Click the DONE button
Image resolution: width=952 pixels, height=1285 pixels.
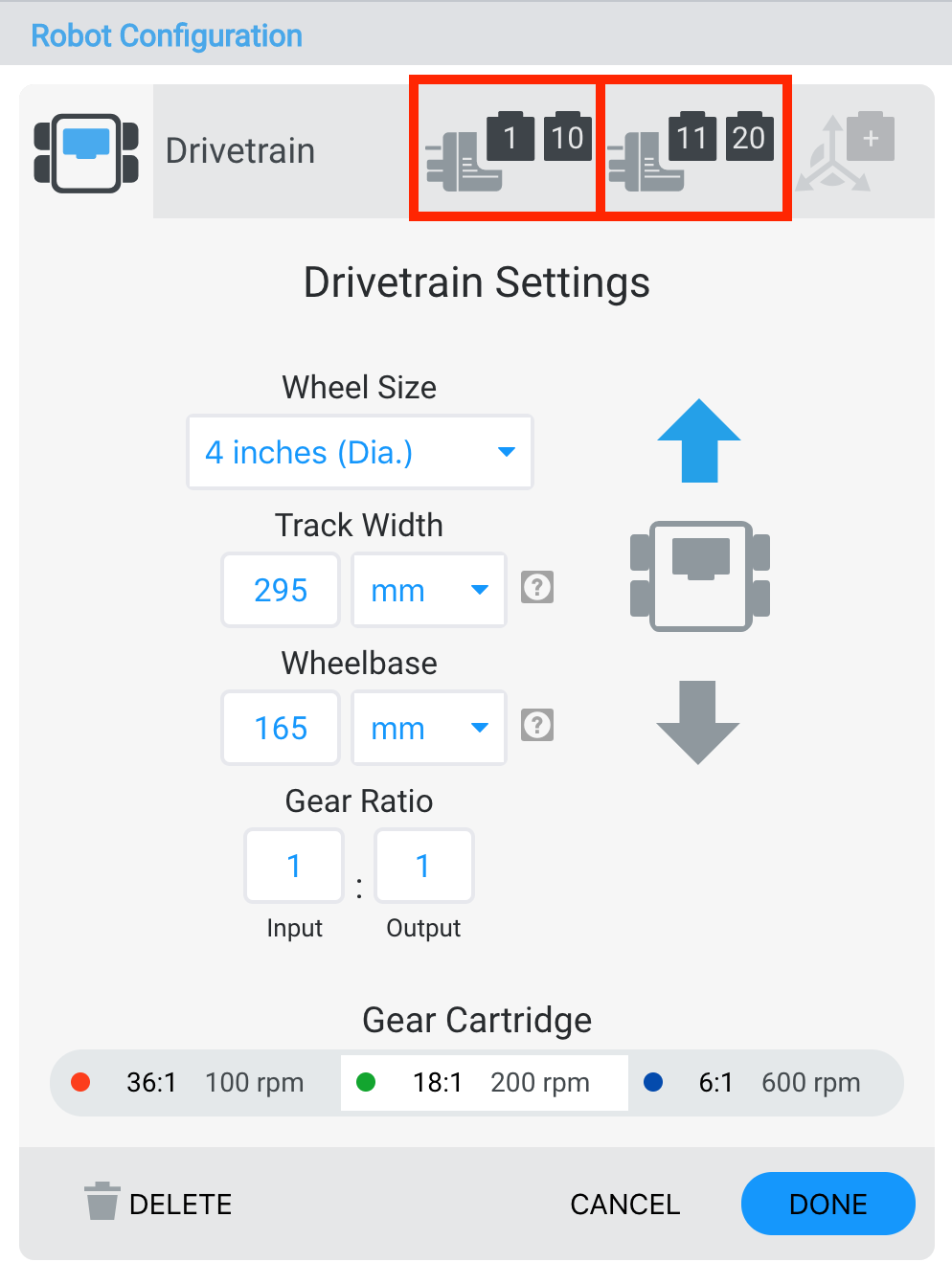pyautogui.click(x=827, y=1204)
